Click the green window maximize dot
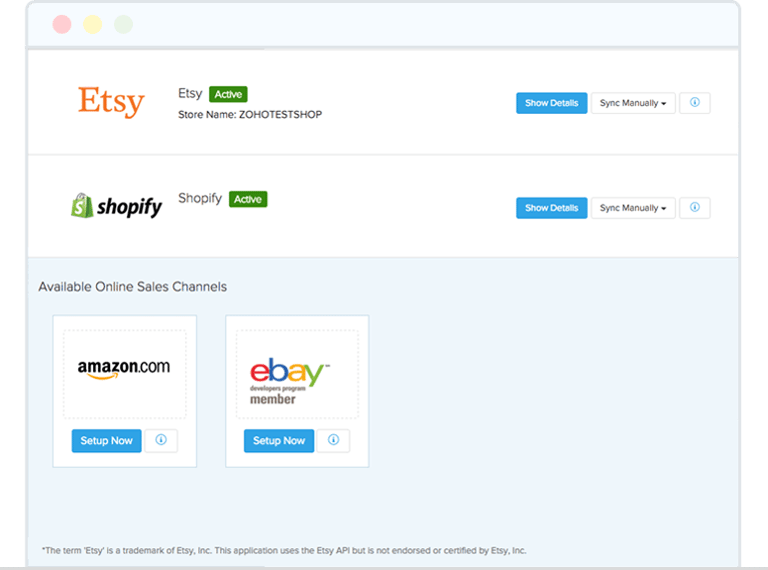 pos(123,24)
